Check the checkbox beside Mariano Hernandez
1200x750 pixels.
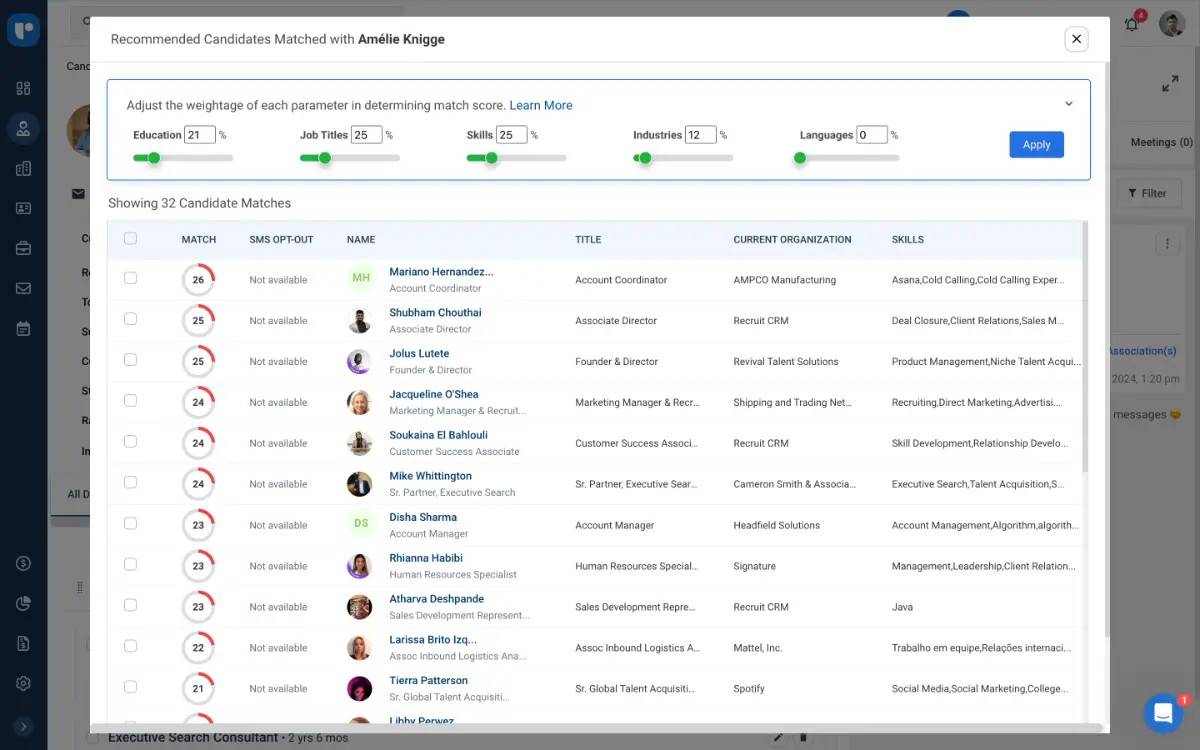pos(130,278)
